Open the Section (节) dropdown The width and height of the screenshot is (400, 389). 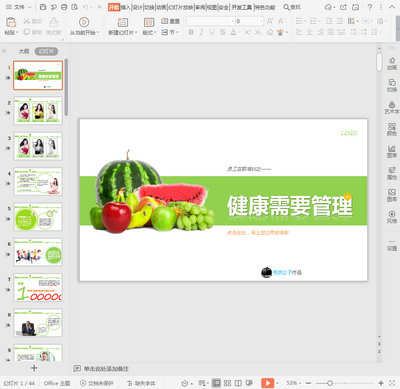170,32
